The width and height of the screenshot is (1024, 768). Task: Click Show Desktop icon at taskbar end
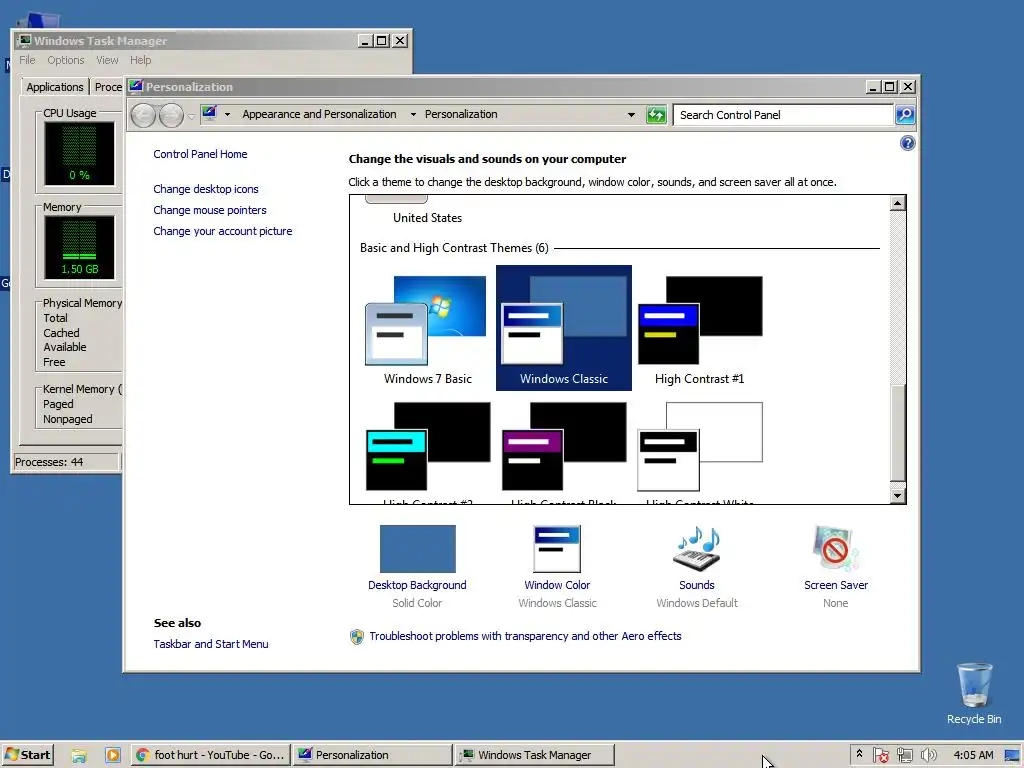pos(1012,755)
